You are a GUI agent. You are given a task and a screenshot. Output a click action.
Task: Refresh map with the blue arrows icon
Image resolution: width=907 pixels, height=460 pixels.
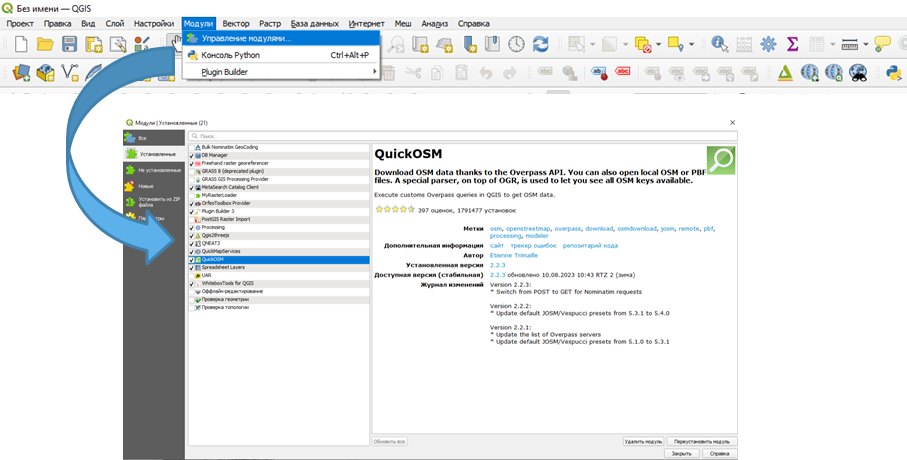(x=540, y=44)
